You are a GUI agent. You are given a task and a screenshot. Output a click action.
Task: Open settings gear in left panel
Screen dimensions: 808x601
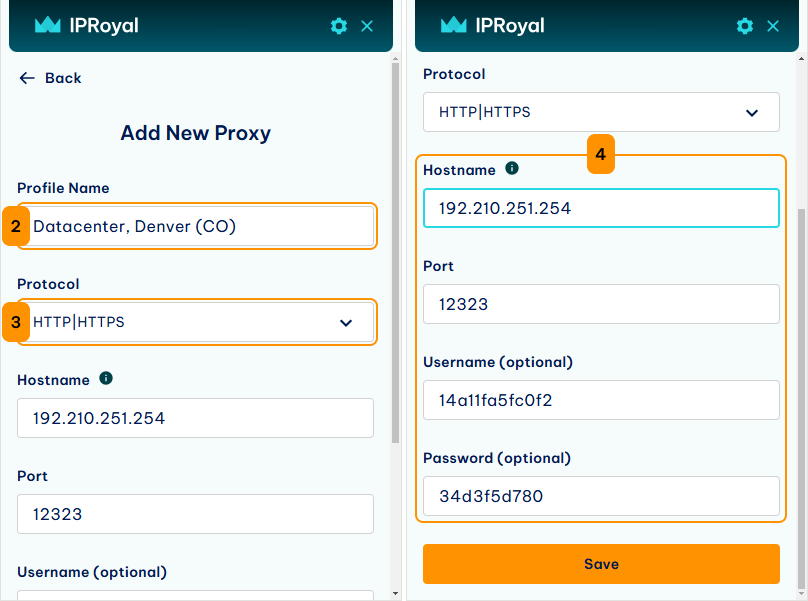(339, 26)
